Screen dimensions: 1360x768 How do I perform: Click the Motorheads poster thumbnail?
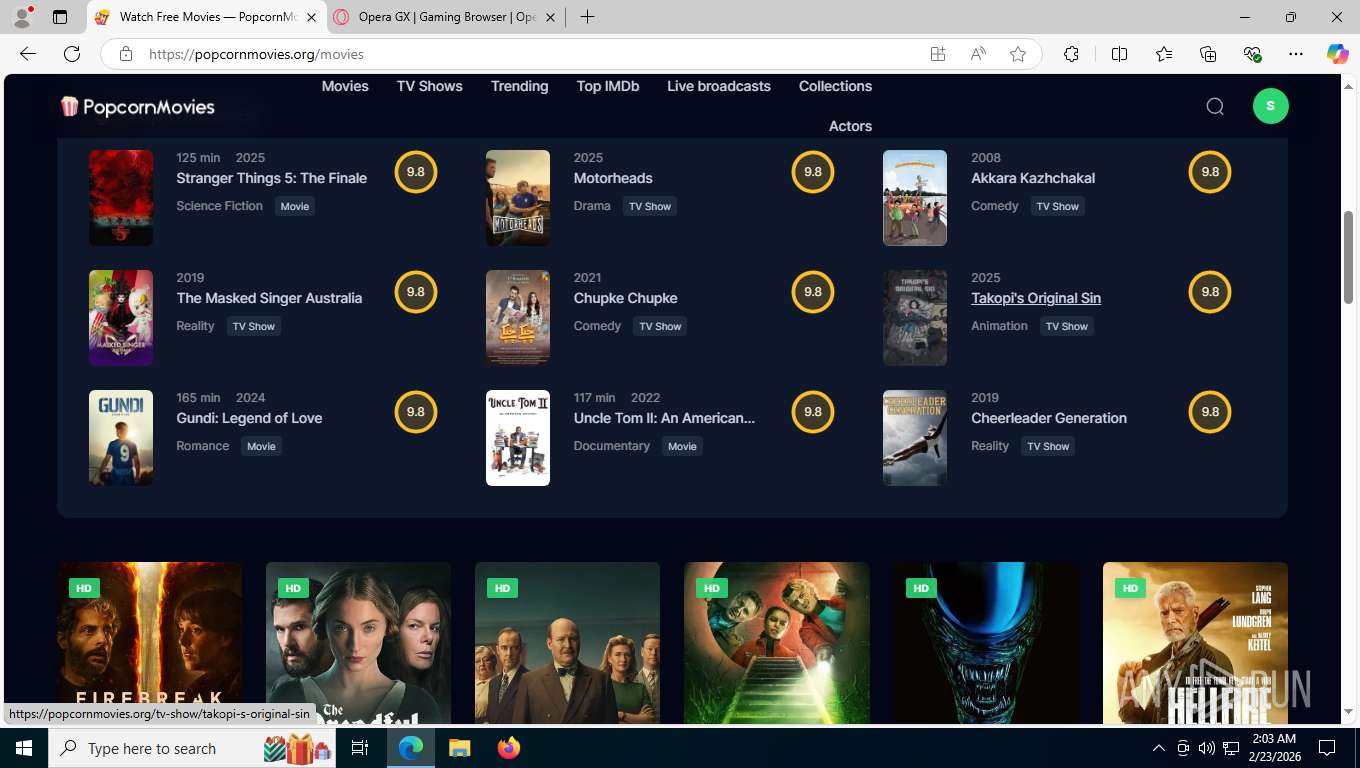point(518,198)
